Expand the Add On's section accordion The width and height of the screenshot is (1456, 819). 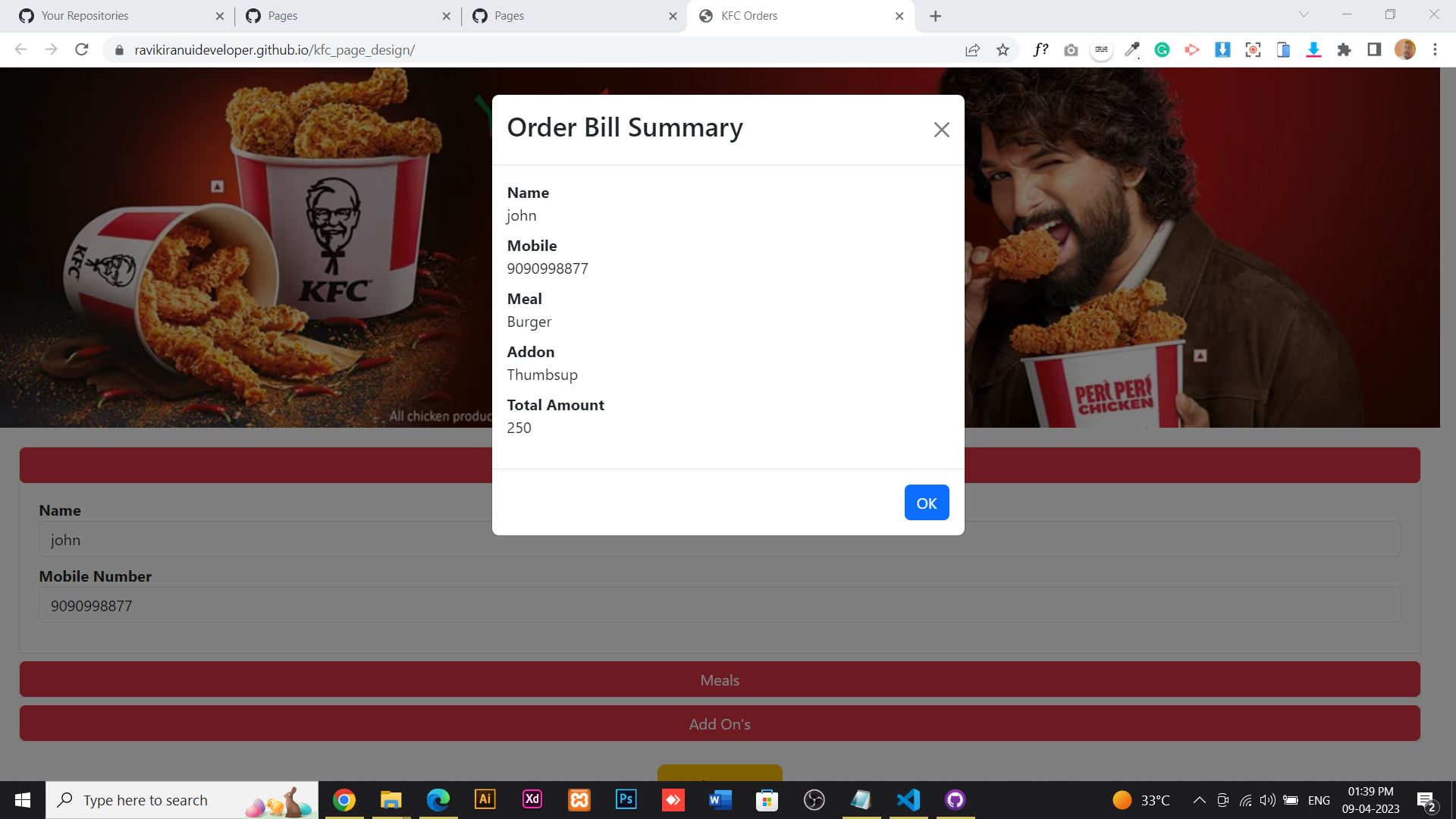click(719, 723)
